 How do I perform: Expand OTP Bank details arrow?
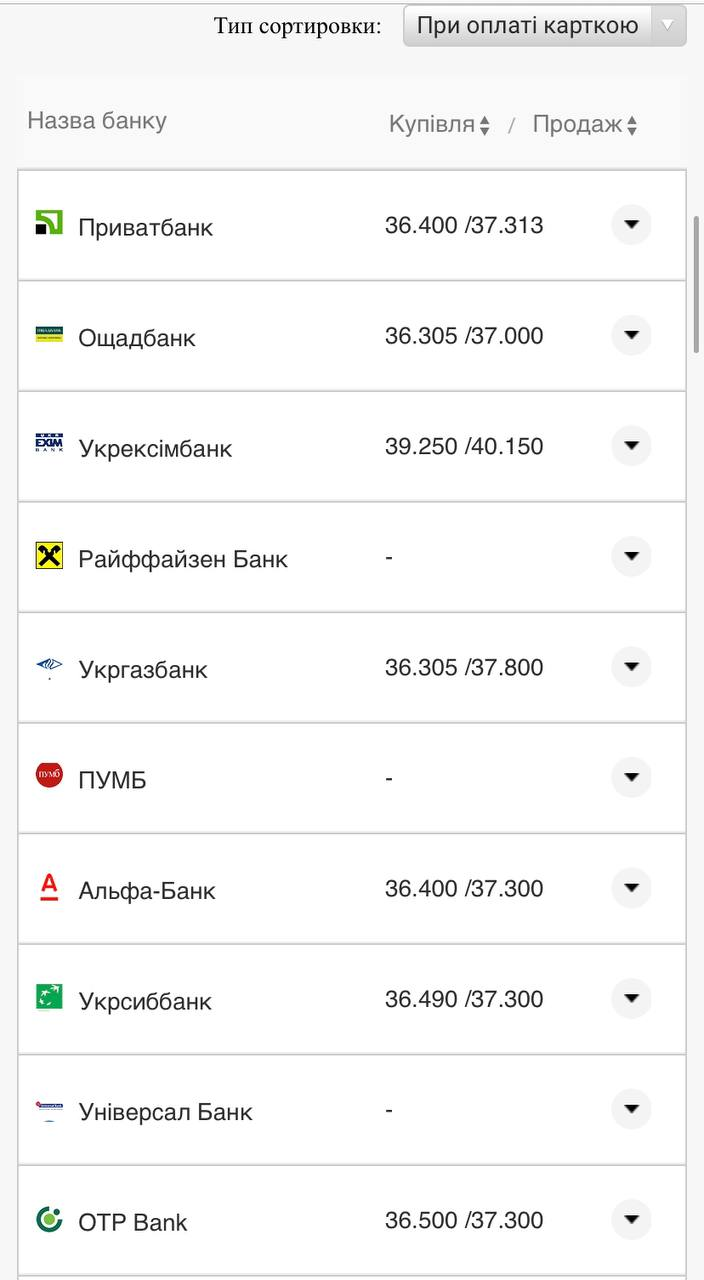tap(631, 1219)
